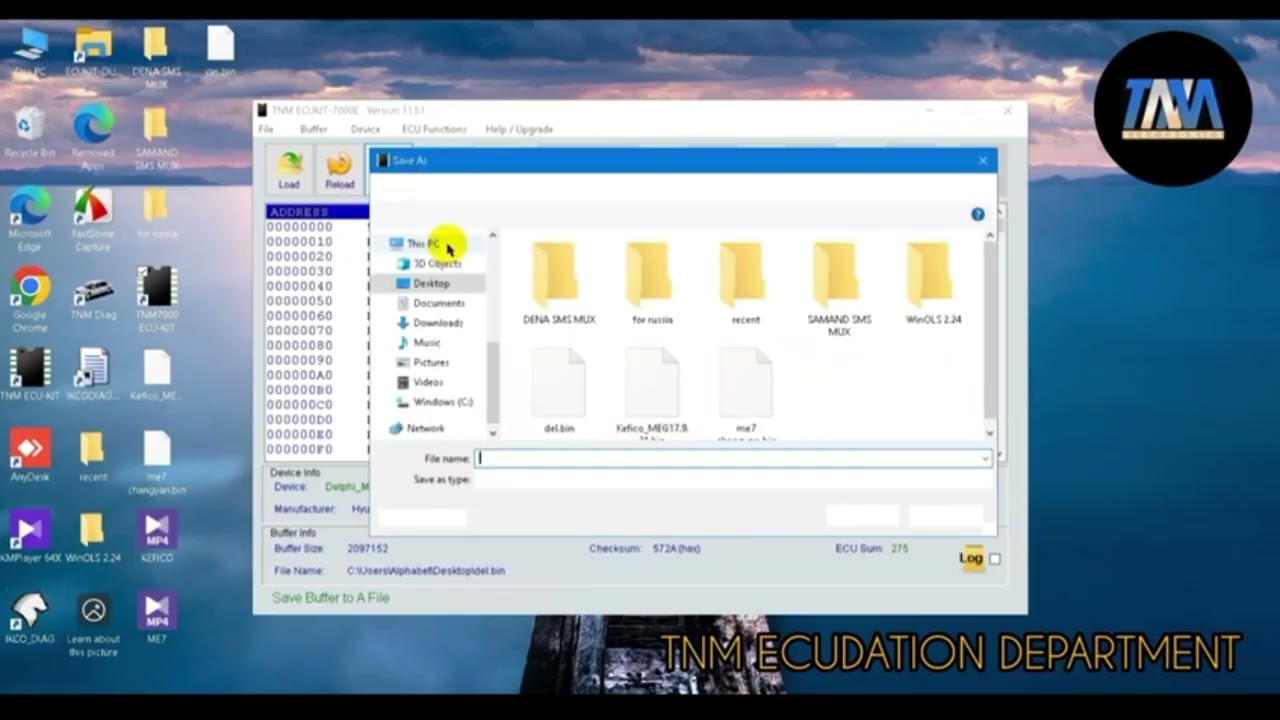The height and width of the screenshot is (720, 1280).
Task: Click the Load toolbar icon in TNM ECUKIT
Action: point(290,170)
